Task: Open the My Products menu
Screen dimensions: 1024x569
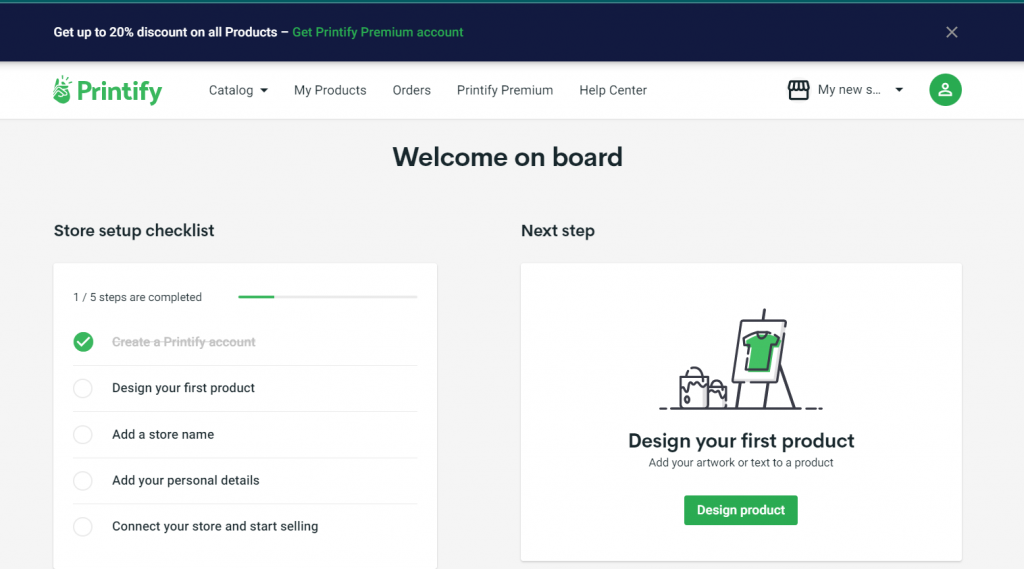Action: point(330,90)
